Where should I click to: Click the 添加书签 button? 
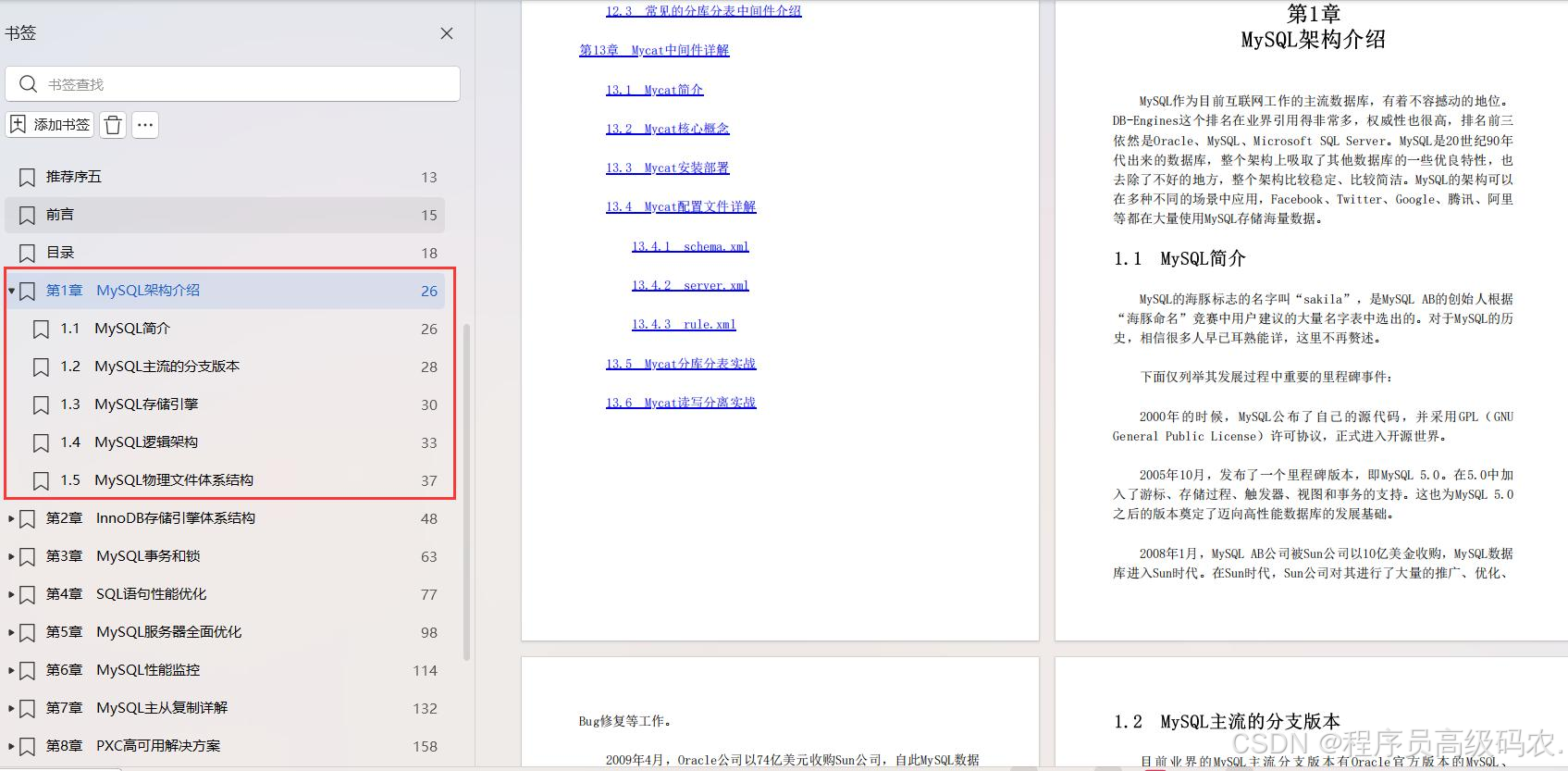(x=50, y=125)
